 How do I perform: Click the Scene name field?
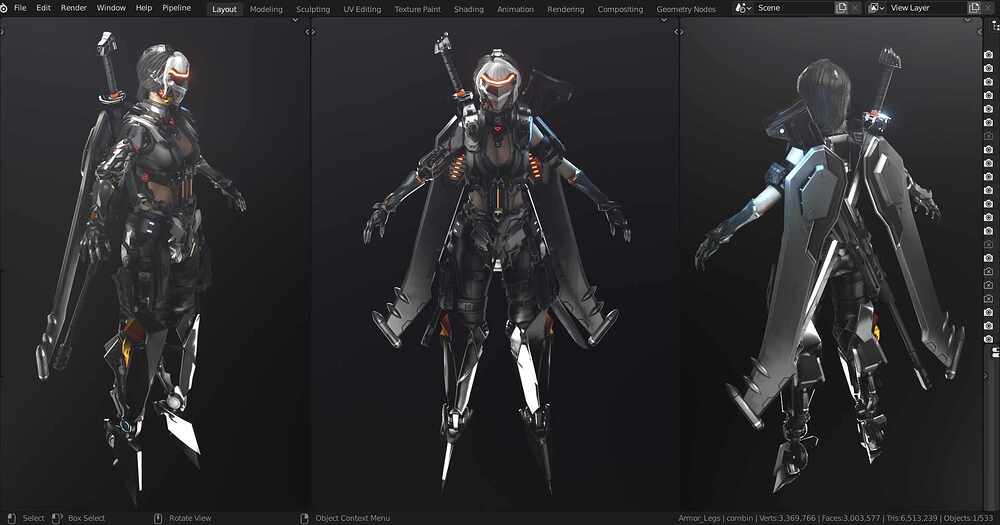[x=794, y=8]
